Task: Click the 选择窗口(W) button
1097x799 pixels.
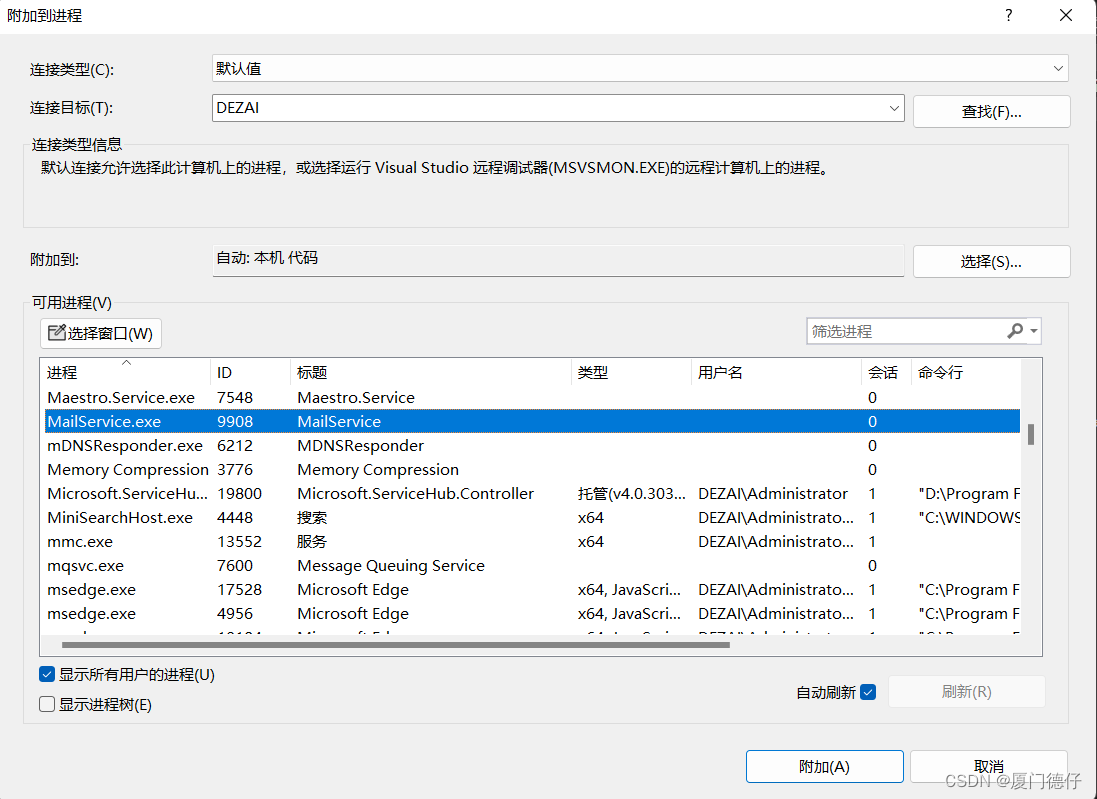Action: (x=101, y=334)
